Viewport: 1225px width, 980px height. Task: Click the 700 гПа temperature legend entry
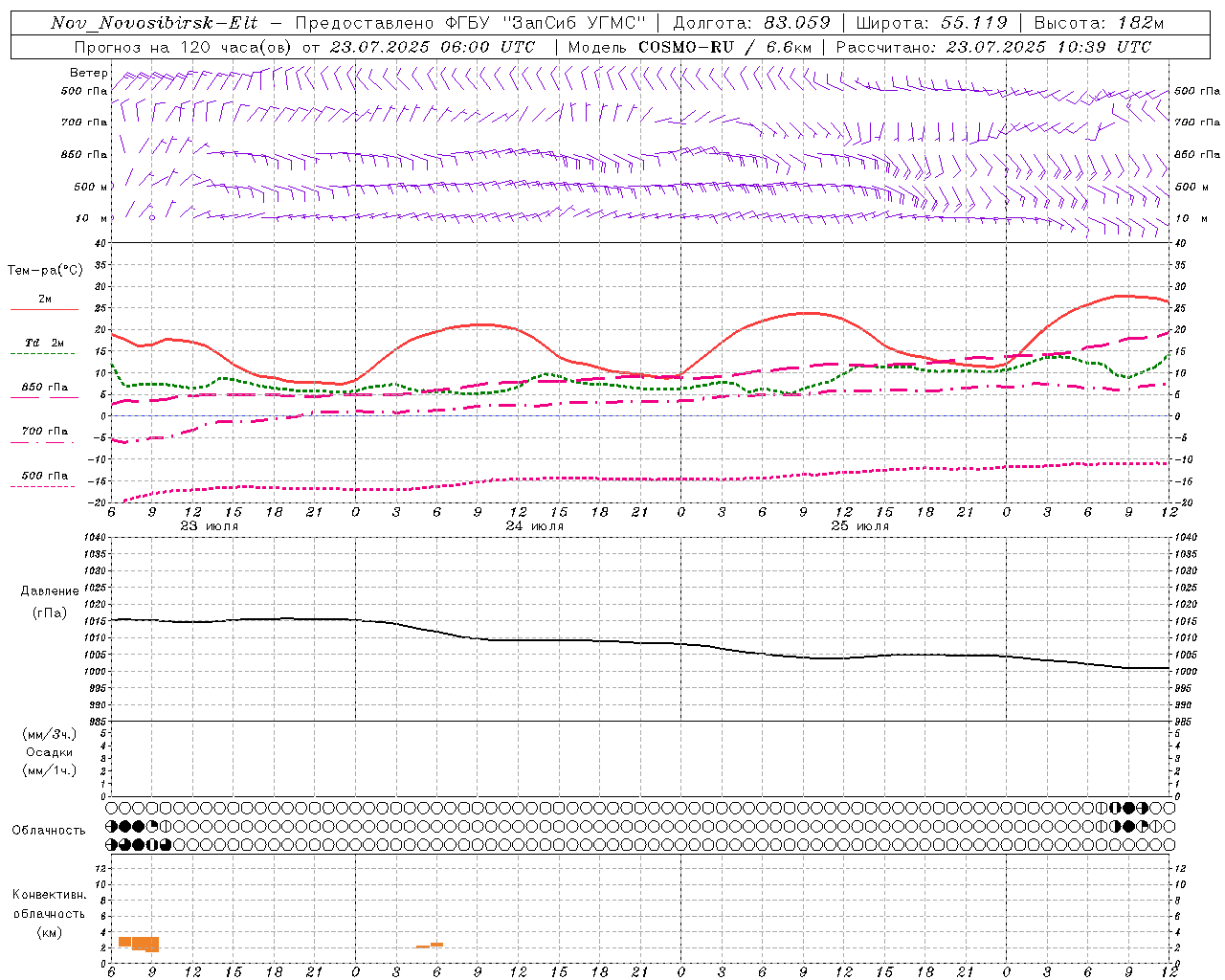click(44, 432)
